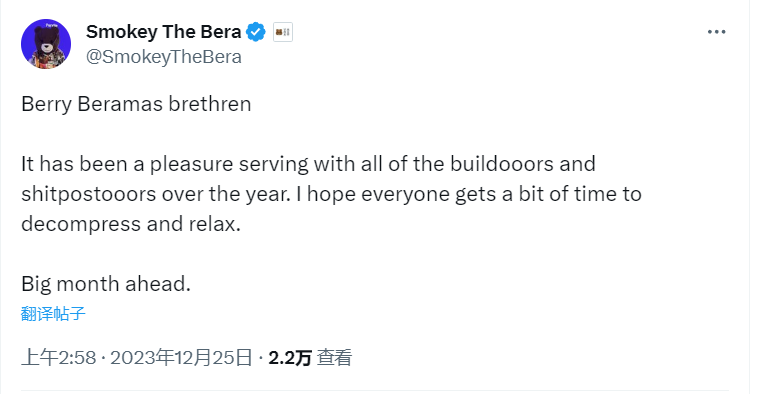Open Smokey The Bera's bear avatar
Viewport: 769px width, 394px height.
click(x=46, y=44)
